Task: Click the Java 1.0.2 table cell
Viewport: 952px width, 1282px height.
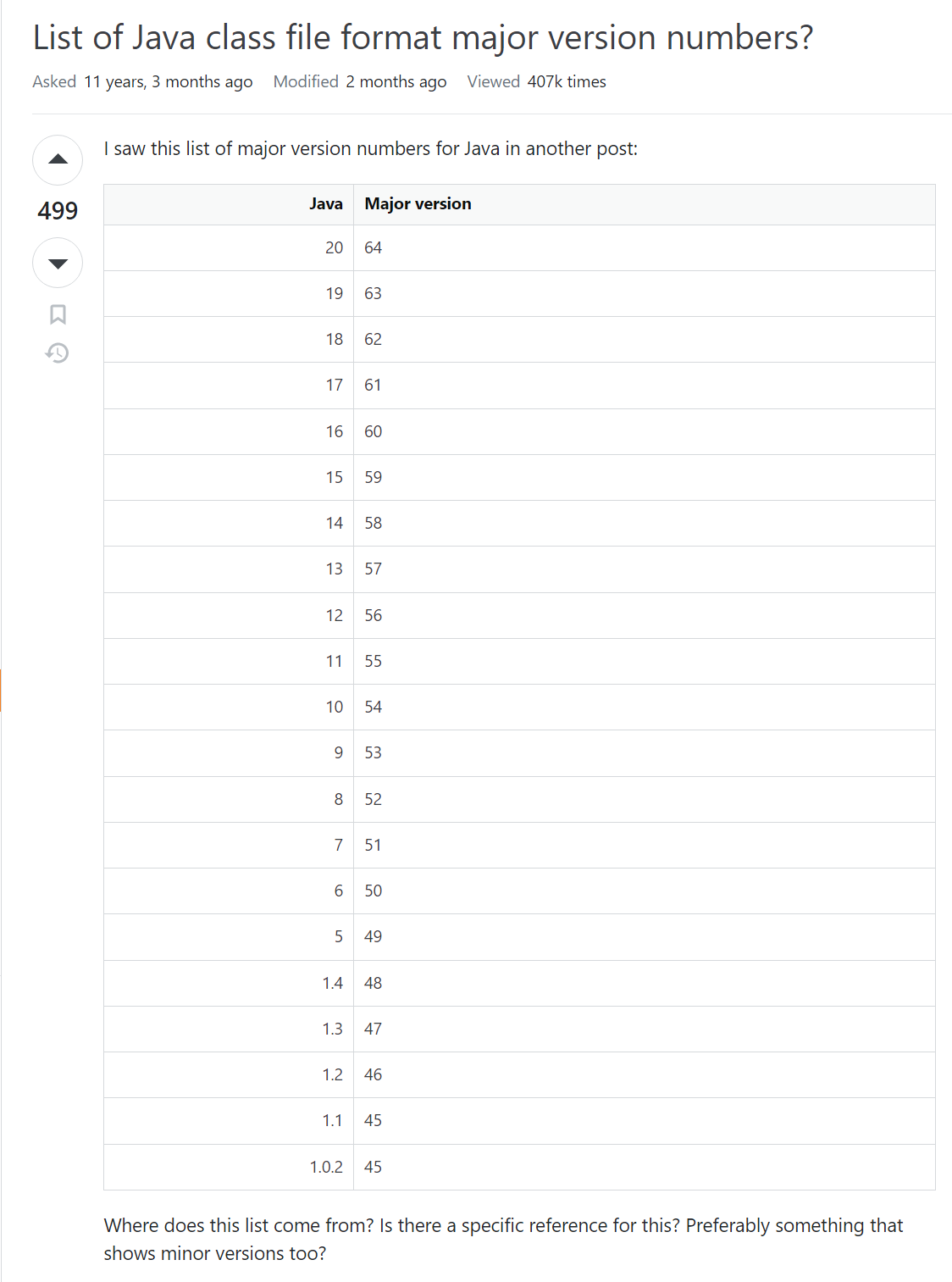Action: pos(326,1168)
